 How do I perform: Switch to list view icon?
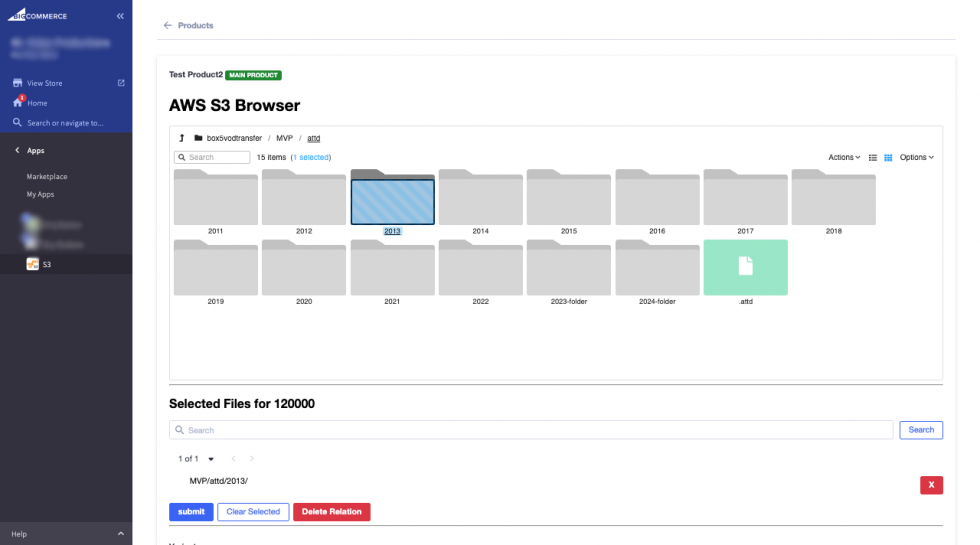(873, 158)
